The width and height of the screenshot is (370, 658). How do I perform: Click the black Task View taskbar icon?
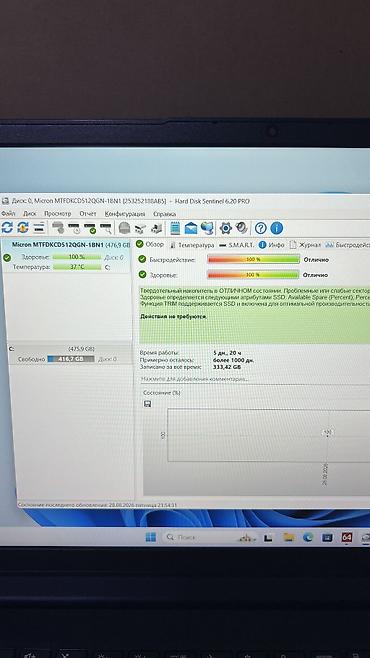tap(268, 538)
